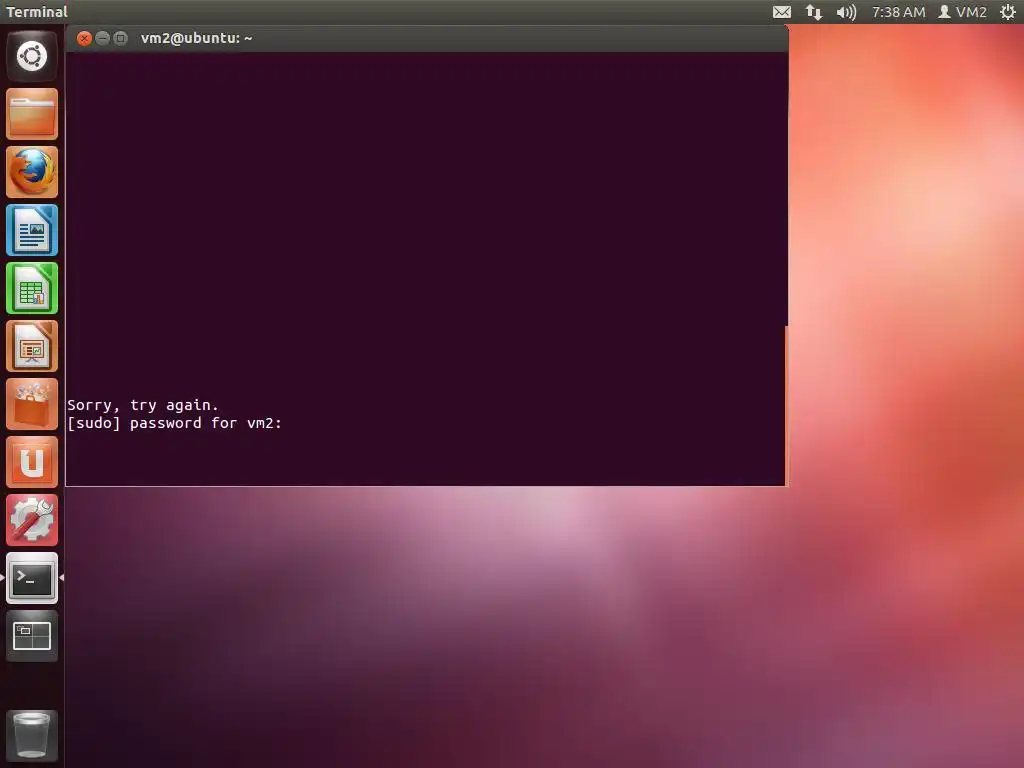Launch Firefox web browser from the launcher

(x=32, y=172)
